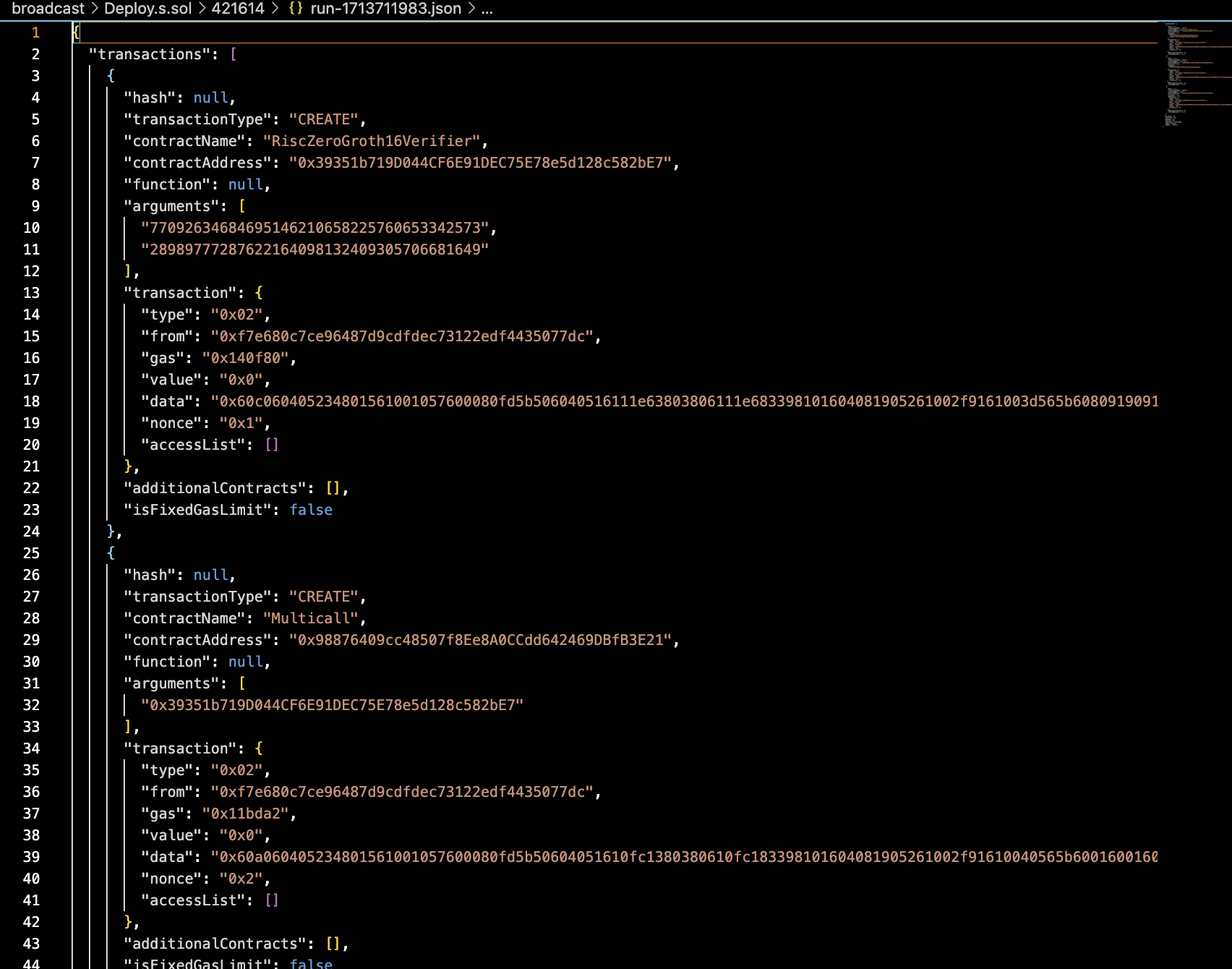
Task: Click argument "0x39351b719D044CF6E91DEC75E78e5d128c582bE7" on line 32
Action: (x=333, y=705)
